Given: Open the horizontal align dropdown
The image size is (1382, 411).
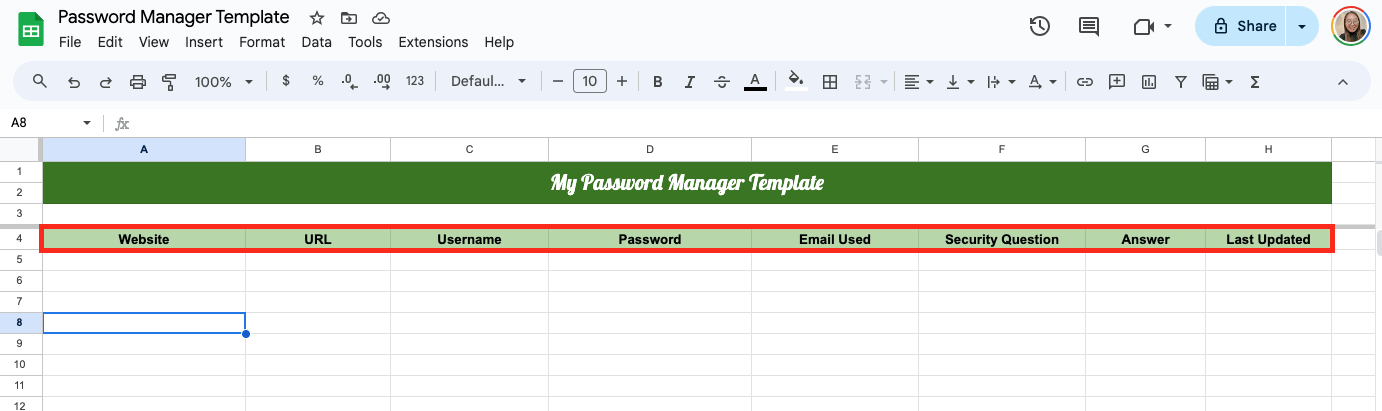Looking at the screenshot, I should pyautogui.click(x=917, y=82).
